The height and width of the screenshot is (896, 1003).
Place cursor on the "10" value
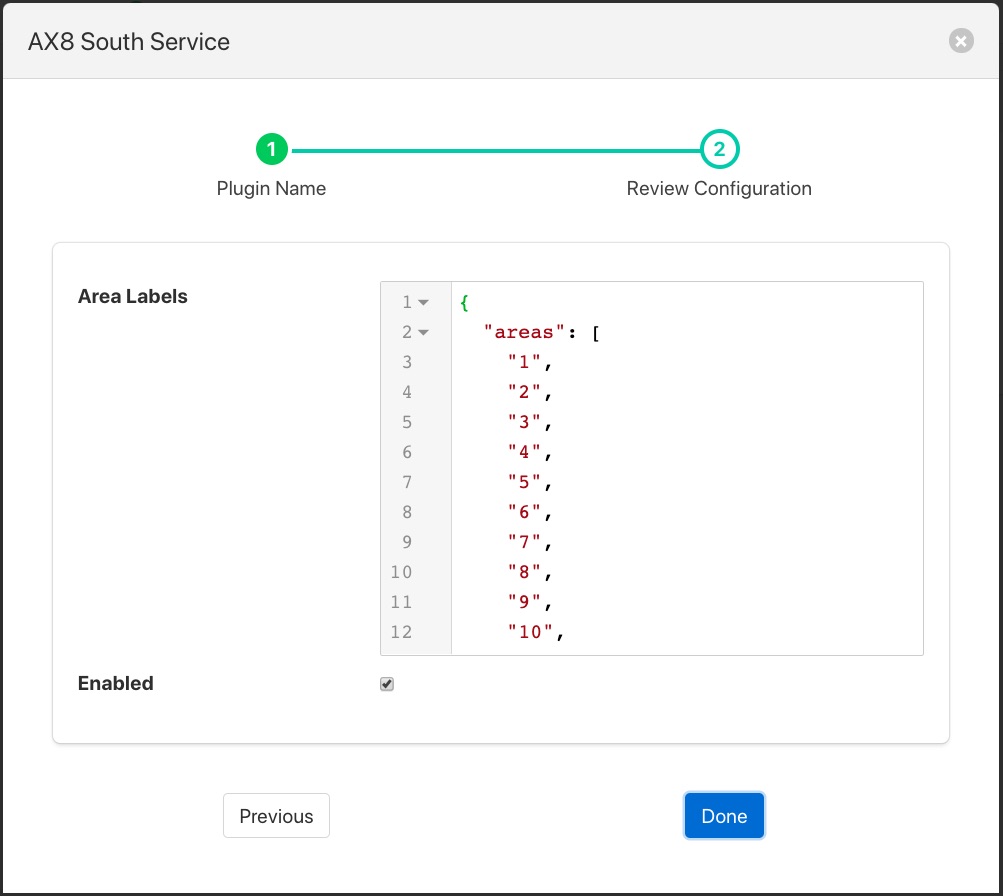[530, 632]
